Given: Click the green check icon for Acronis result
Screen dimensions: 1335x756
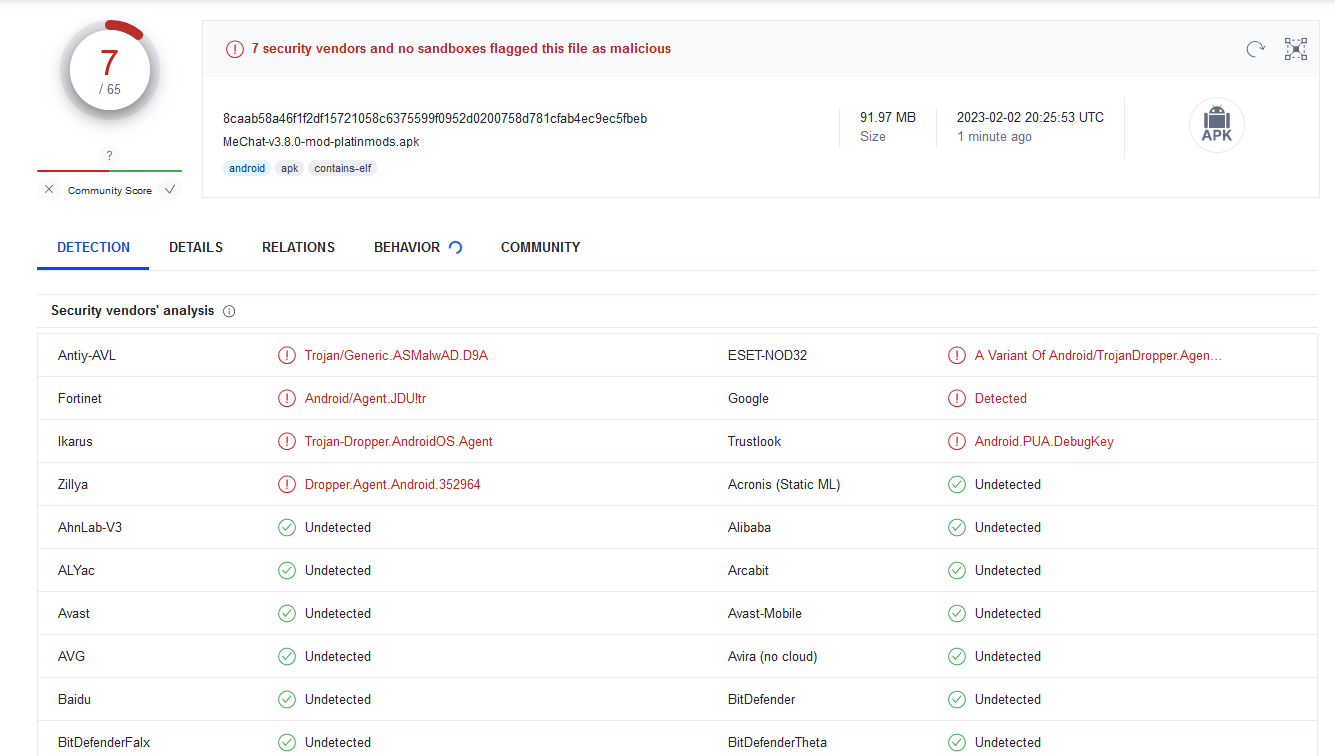Looking at the screenshot, I should click(957, 484).
